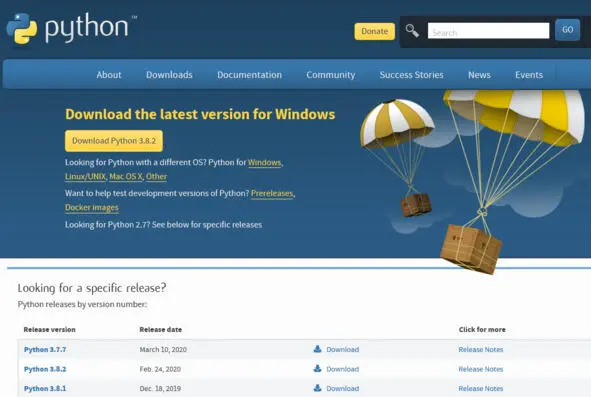Screen dimensions: 591x397
Task: Click the magnifying glass search icon
Action: pos(412,31)
